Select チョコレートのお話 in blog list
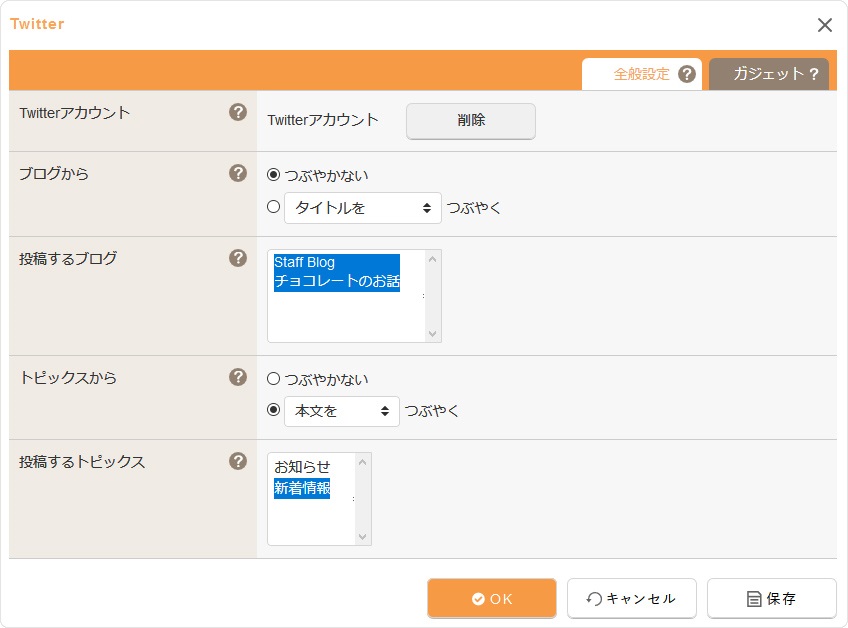The height and width of the screenshot is (628, 848). (336, 281)
